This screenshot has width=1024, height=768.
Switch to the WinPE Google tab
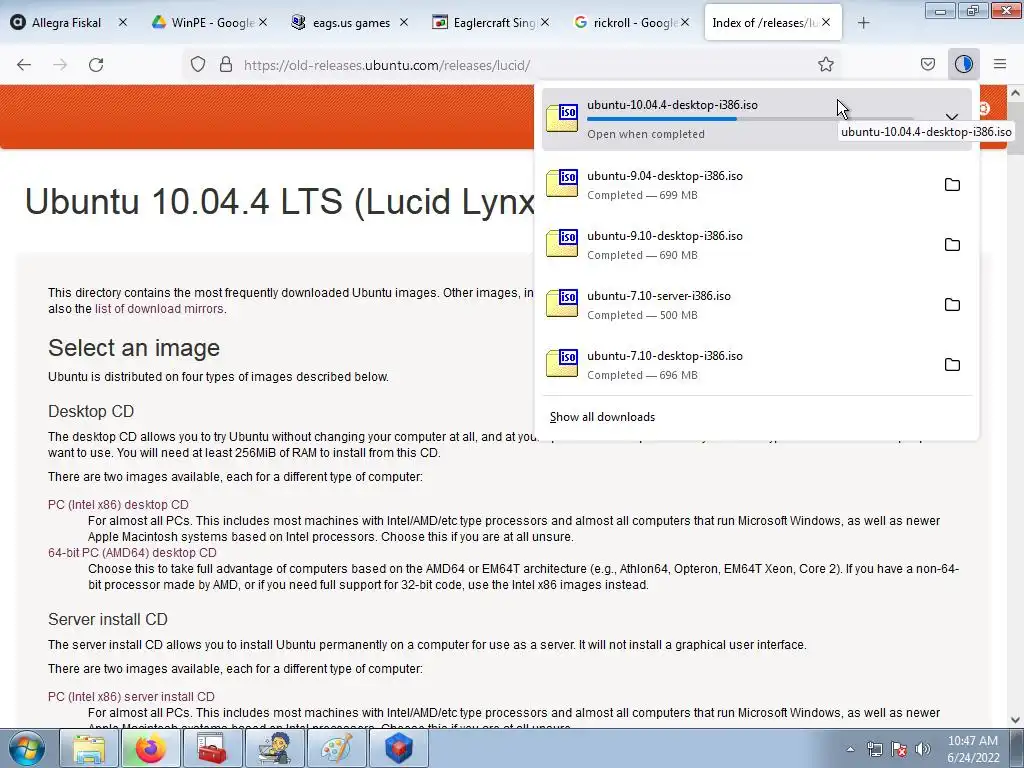(202, 23)
